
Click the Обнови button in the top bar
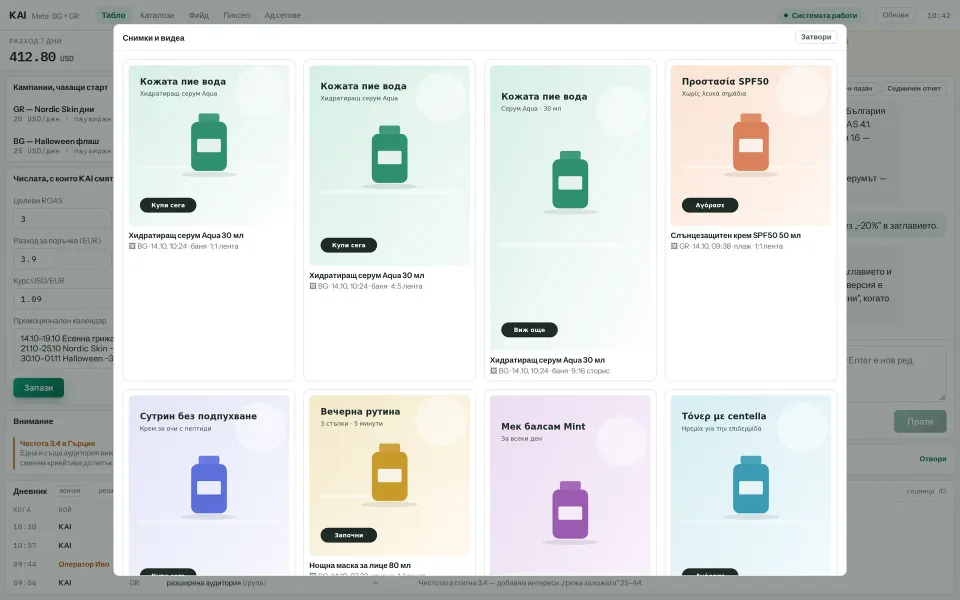click(x=895, y=15)
